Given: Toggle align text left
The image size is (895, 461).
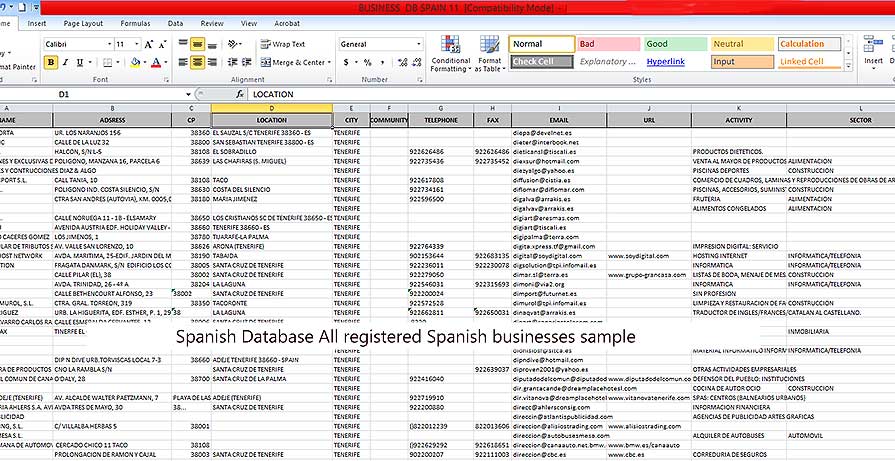Looking at the screenshot, I should point(183,62).
